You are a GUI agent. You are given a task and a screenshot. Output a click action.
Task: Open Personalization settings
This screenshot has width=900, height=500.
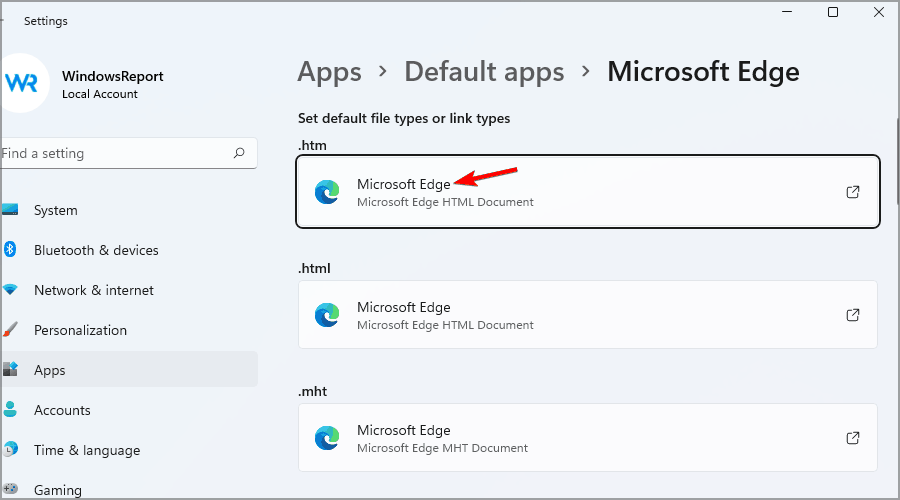(x=80, y=330)
